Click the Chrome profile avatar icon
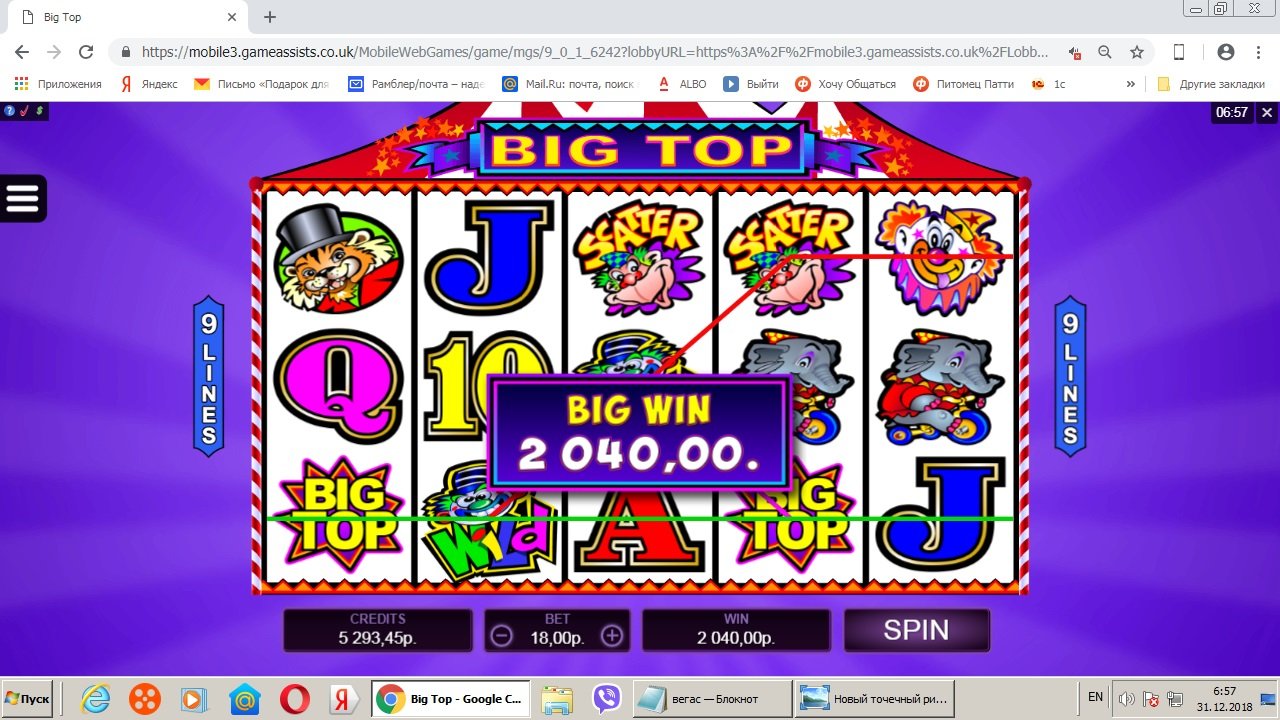 click(x=1226, y=52)
